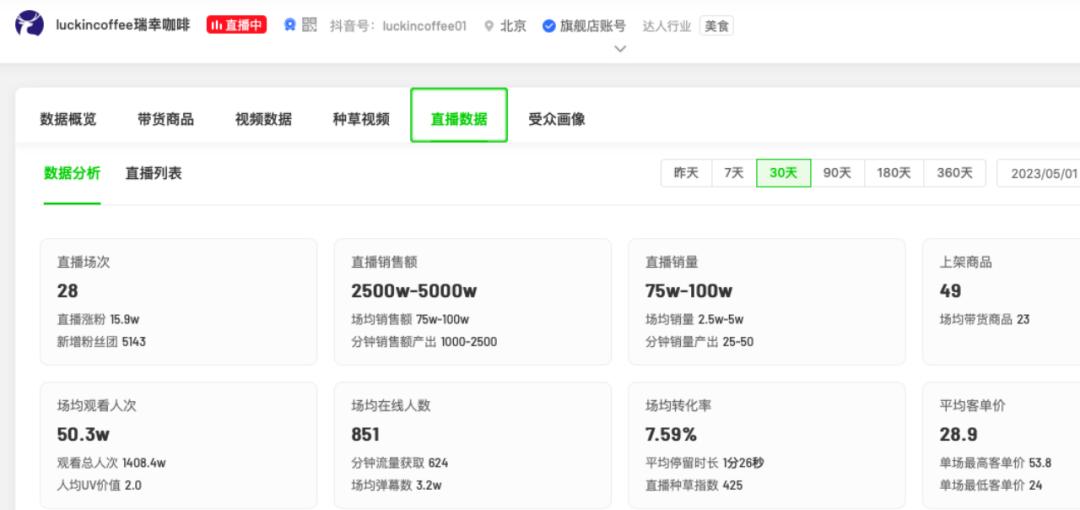Switch to the 带货商品 tab
The image size is (1080, 510).
pos(166,119)
